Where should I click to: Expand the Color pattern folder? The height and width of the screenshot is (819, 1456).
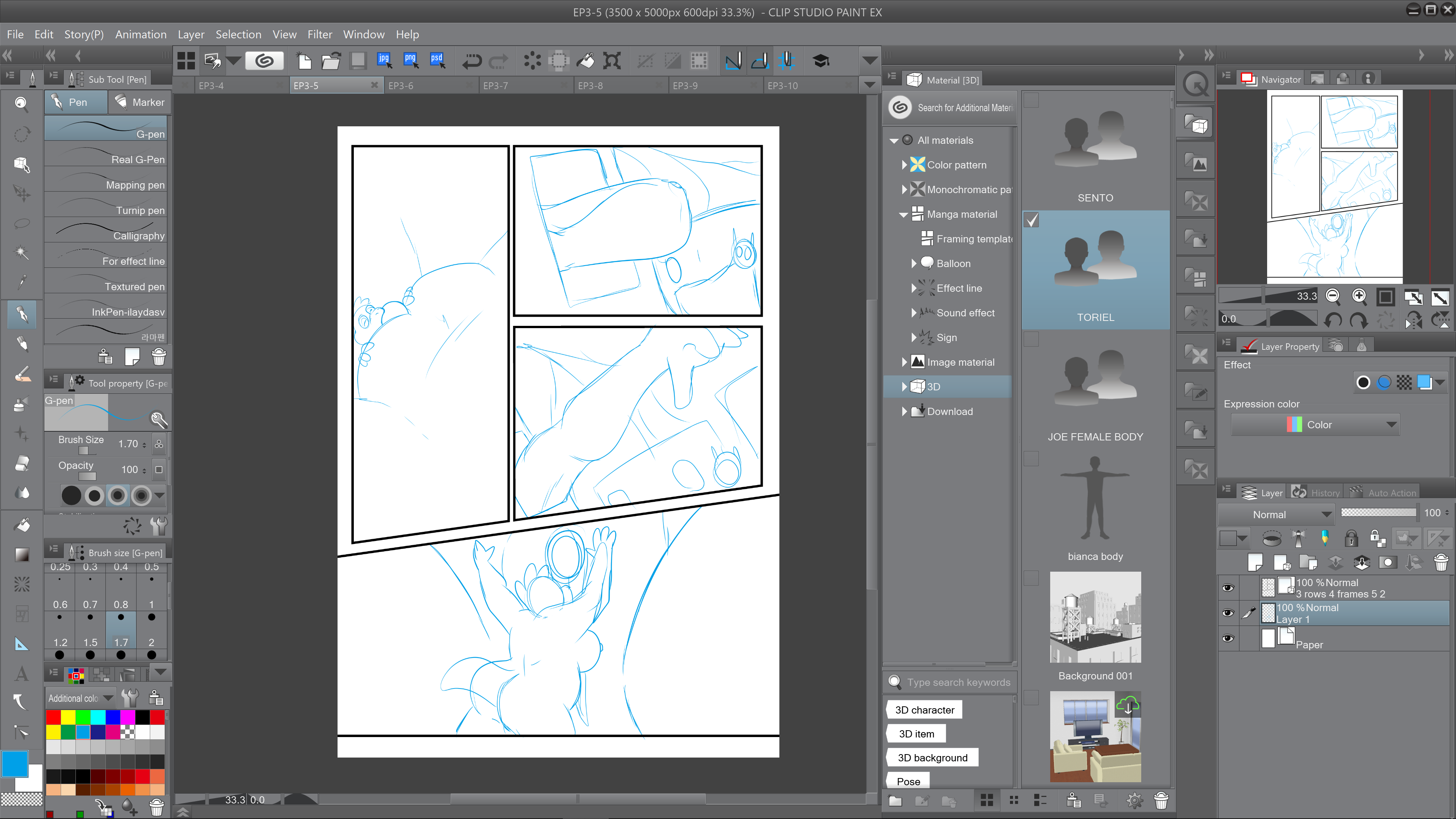coord(904,165)
